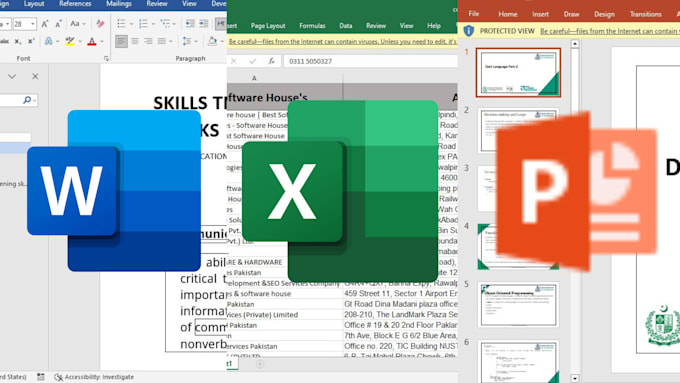680x383 pixels.
Task: Open font color dropdown arrow
Action: pos(102,42)
